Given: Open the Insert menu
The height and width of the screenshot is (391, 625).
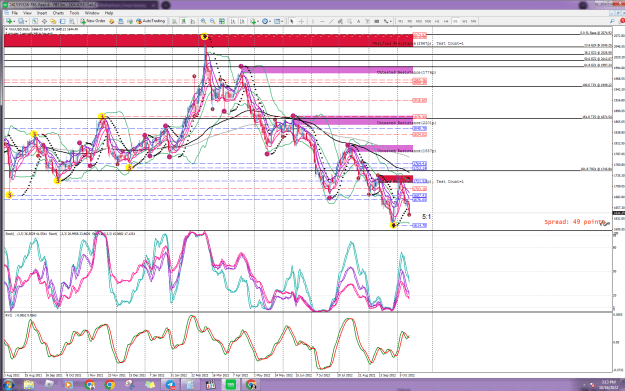Looking at the screenshot, I should (x=42, y=13).
